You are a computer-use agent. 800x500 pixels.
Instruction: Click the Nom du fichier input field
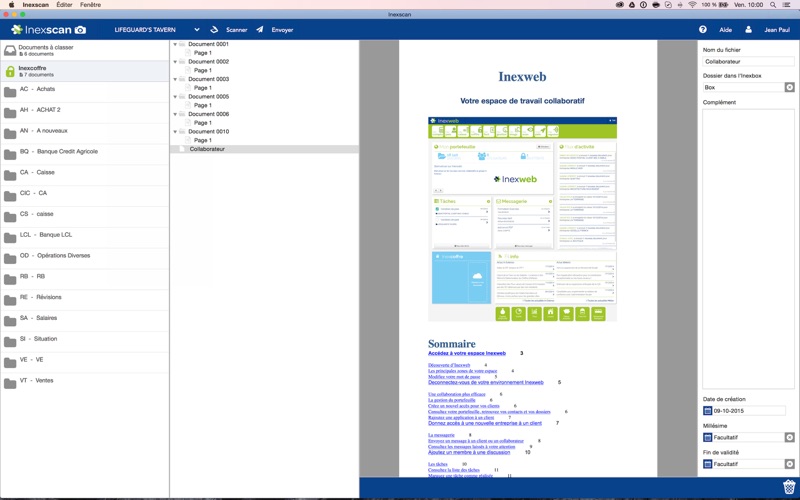[x=748, y=61]
